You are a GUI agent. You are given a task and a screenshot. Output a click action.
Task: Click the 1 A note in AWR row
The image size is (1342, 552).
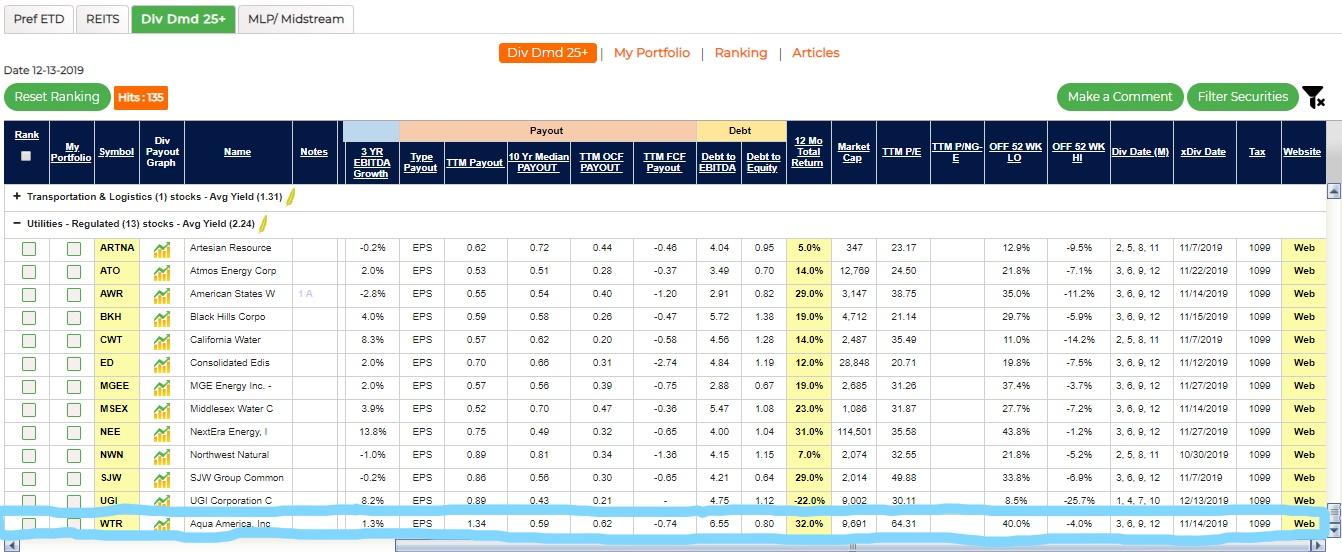coord(306,294)
